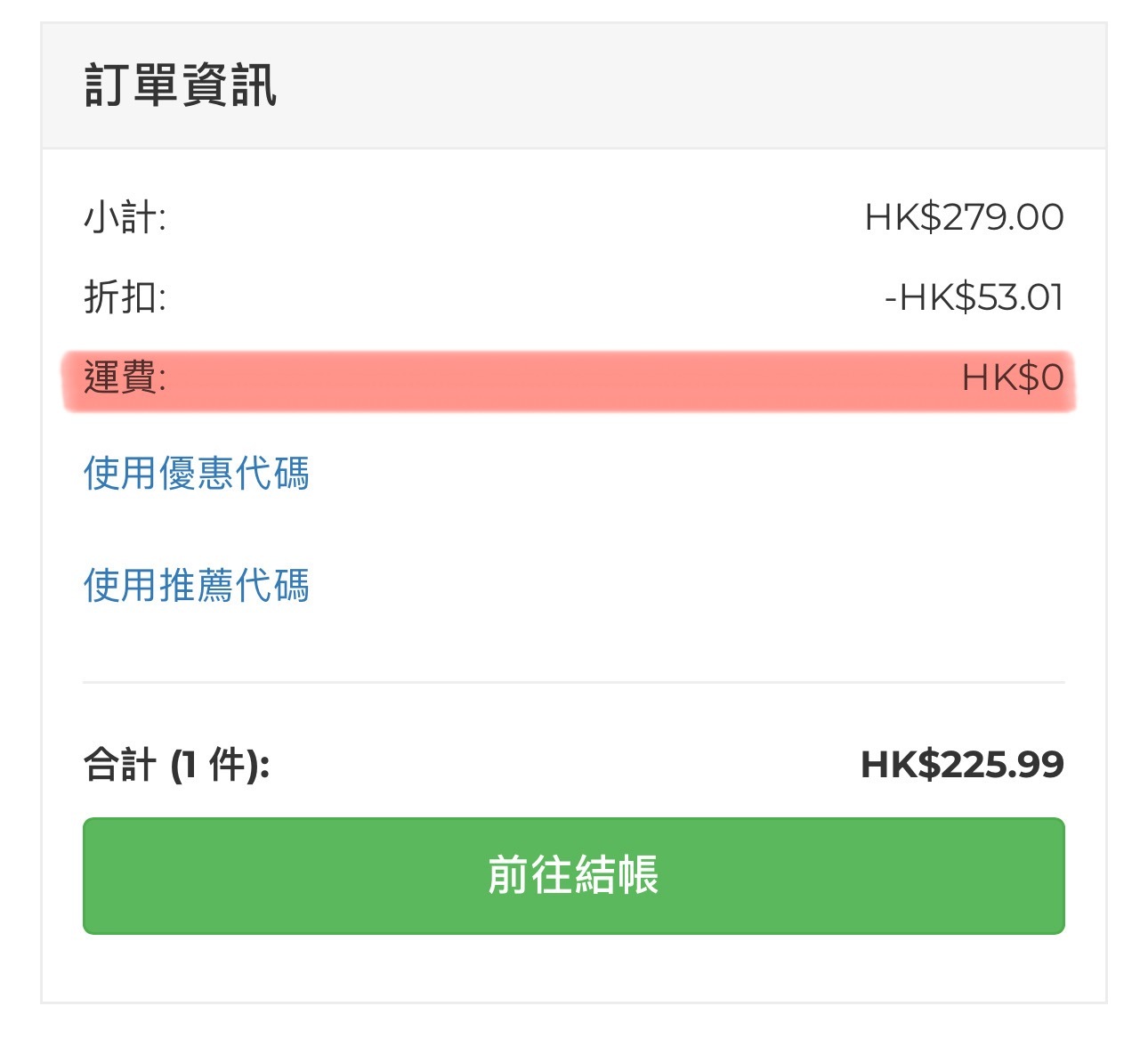Click the character 推薦 in referral link
Screen dimensions: 1148x1047
point(196,585)
